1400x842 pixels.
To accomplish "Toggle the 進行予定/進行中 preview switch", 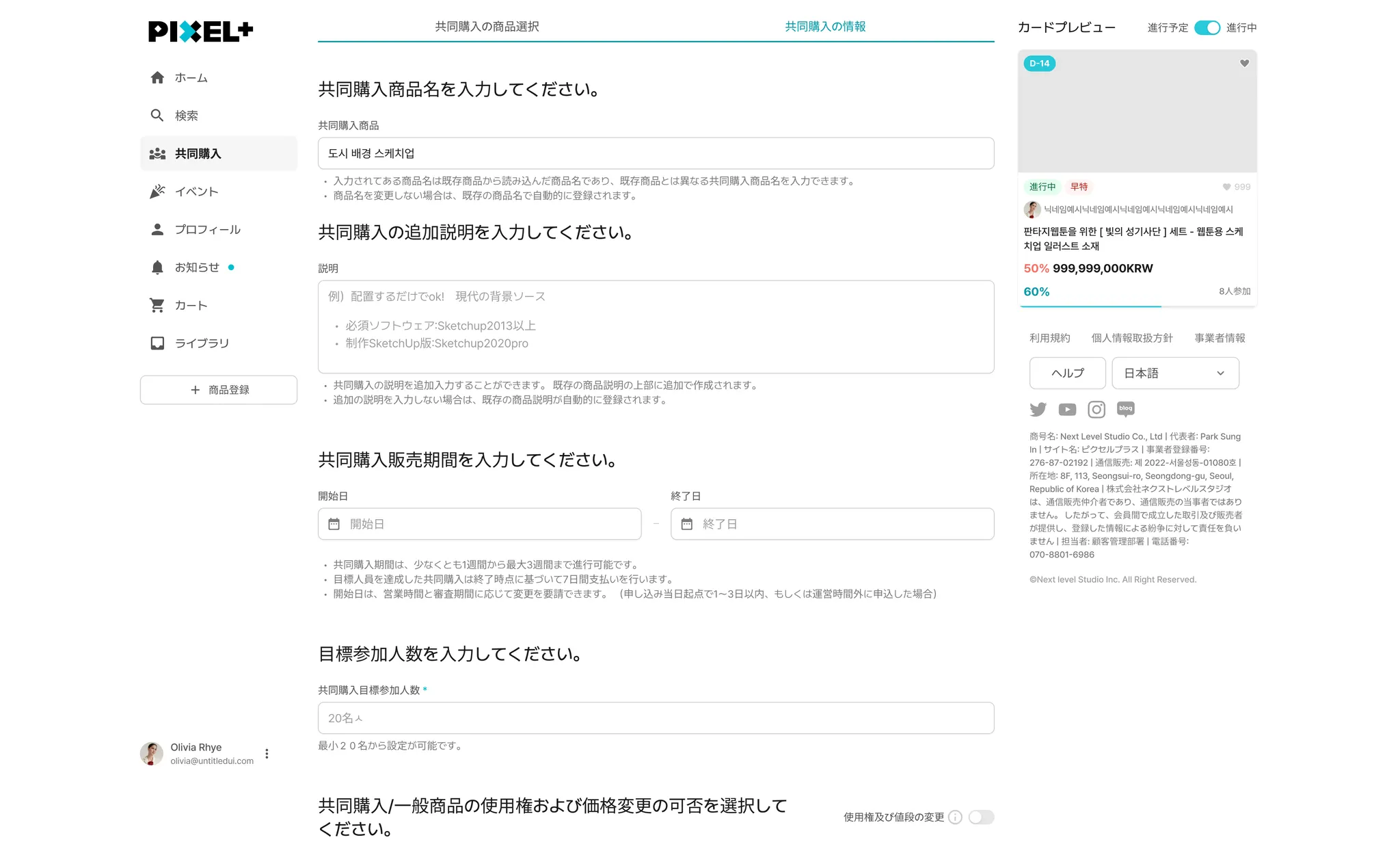I will pos(1207,28).
